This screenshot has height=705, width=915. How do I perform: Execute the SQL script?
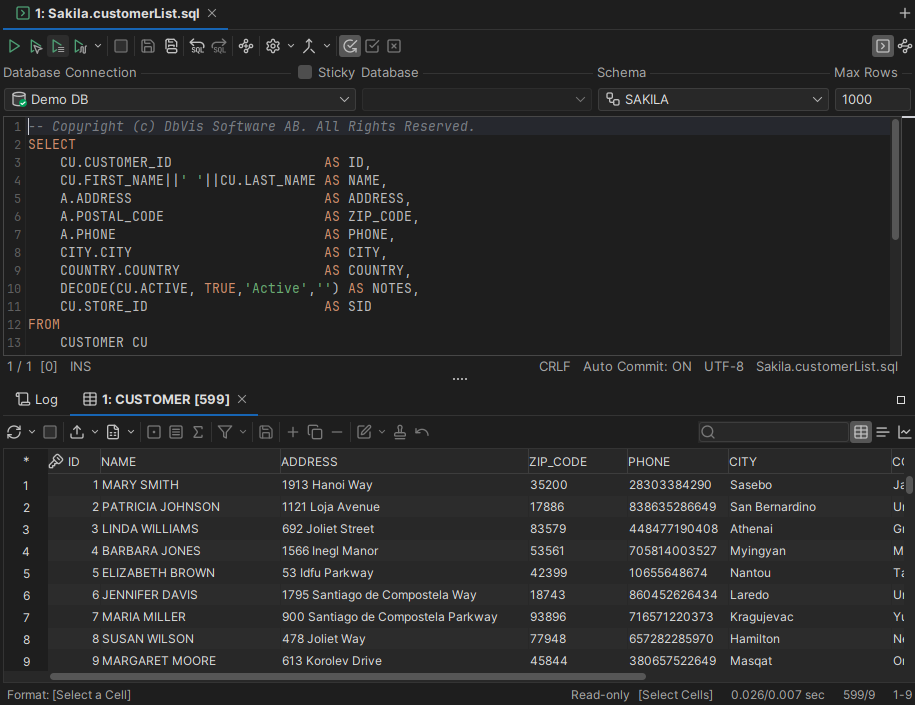tap(14, 46)
